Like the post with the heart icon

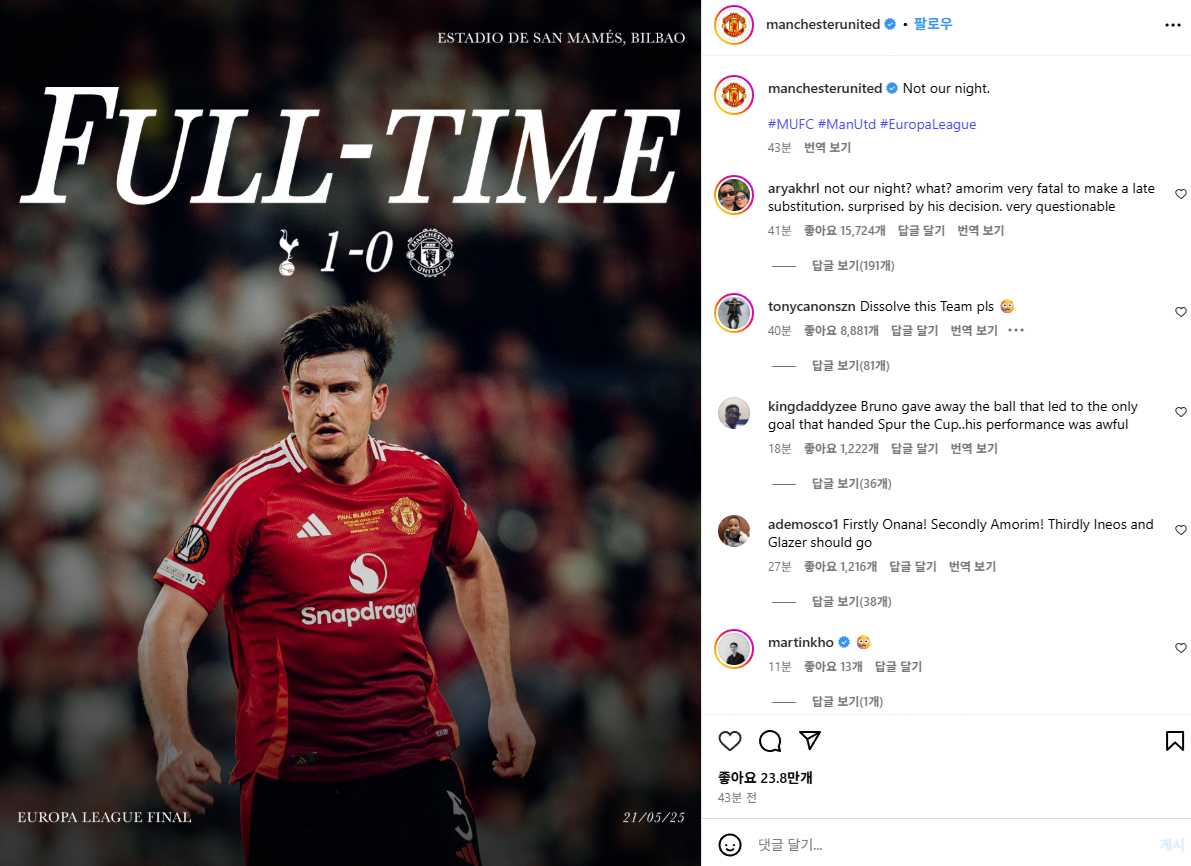(x=730, y=741)
